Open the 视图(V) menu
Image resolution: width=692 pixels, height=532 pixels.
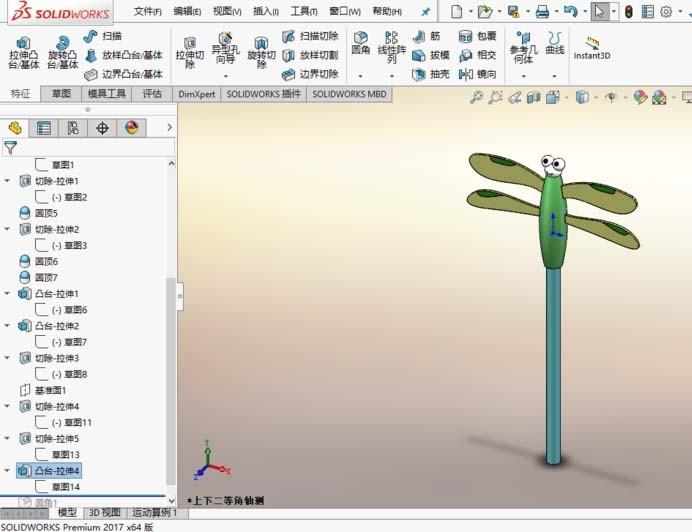(227, 11)
